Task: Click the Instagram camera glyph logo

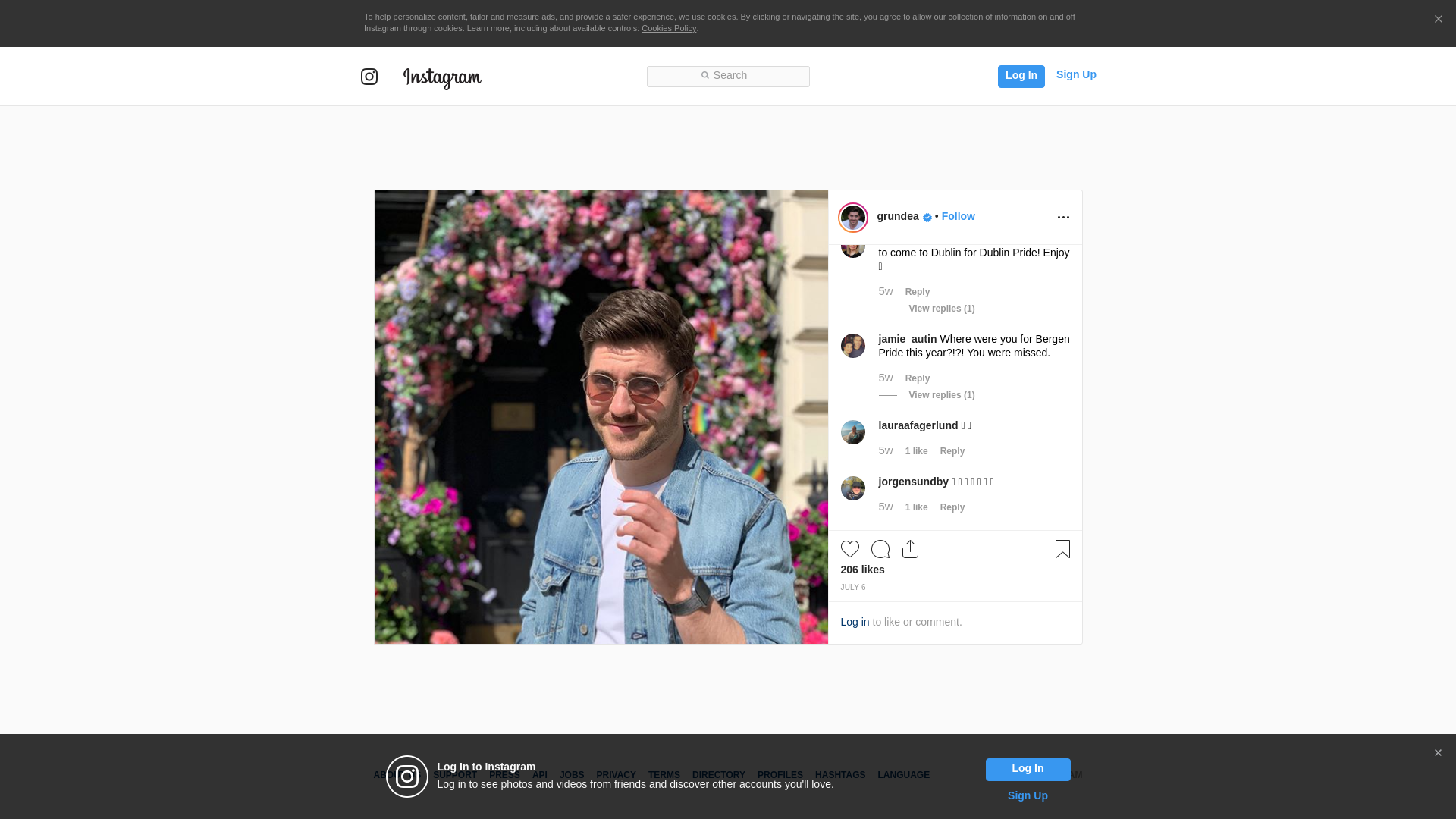Action: coord(369,77)
